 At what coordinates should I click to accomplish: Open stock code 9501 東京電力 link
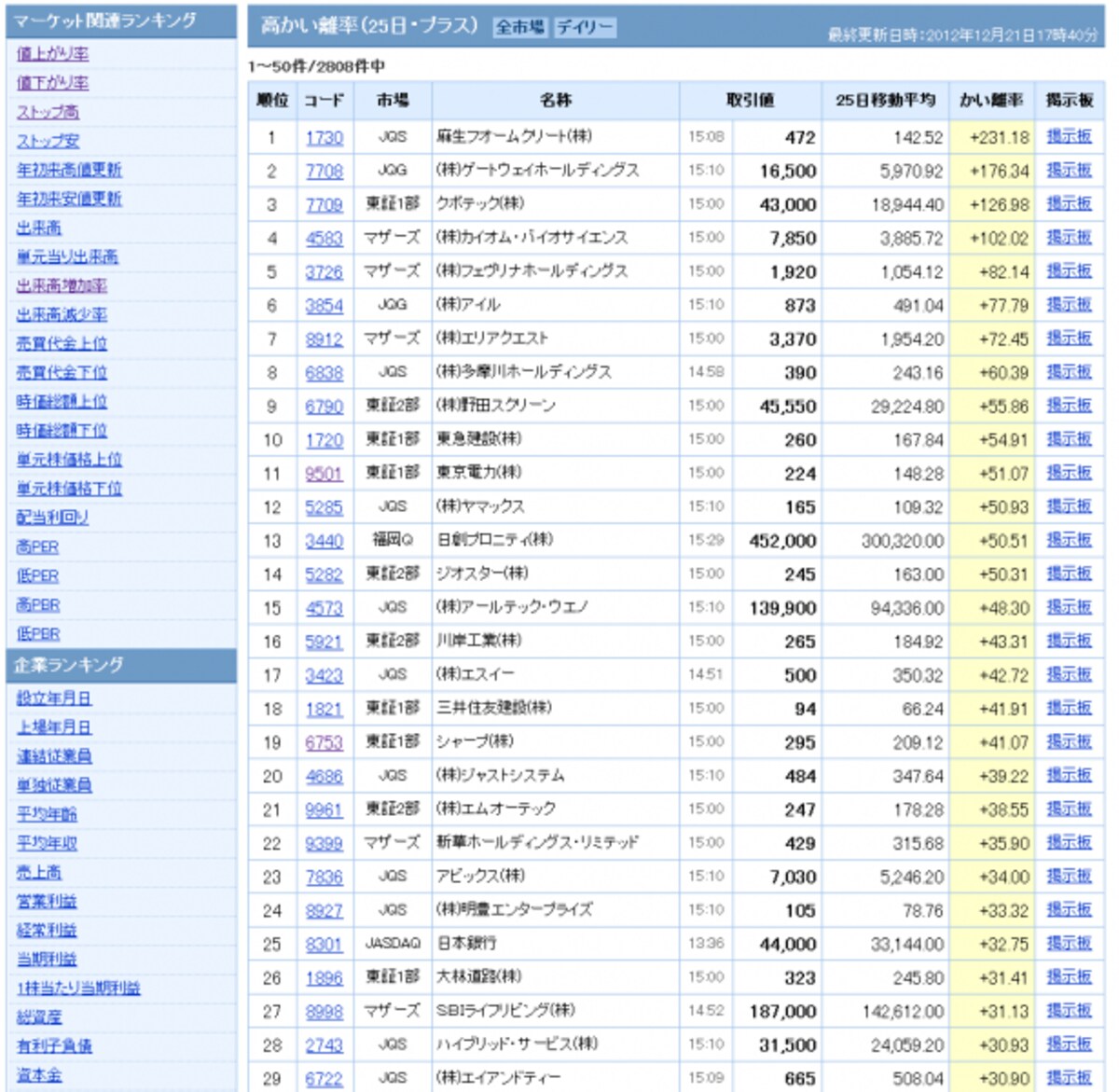click(324, 474)
